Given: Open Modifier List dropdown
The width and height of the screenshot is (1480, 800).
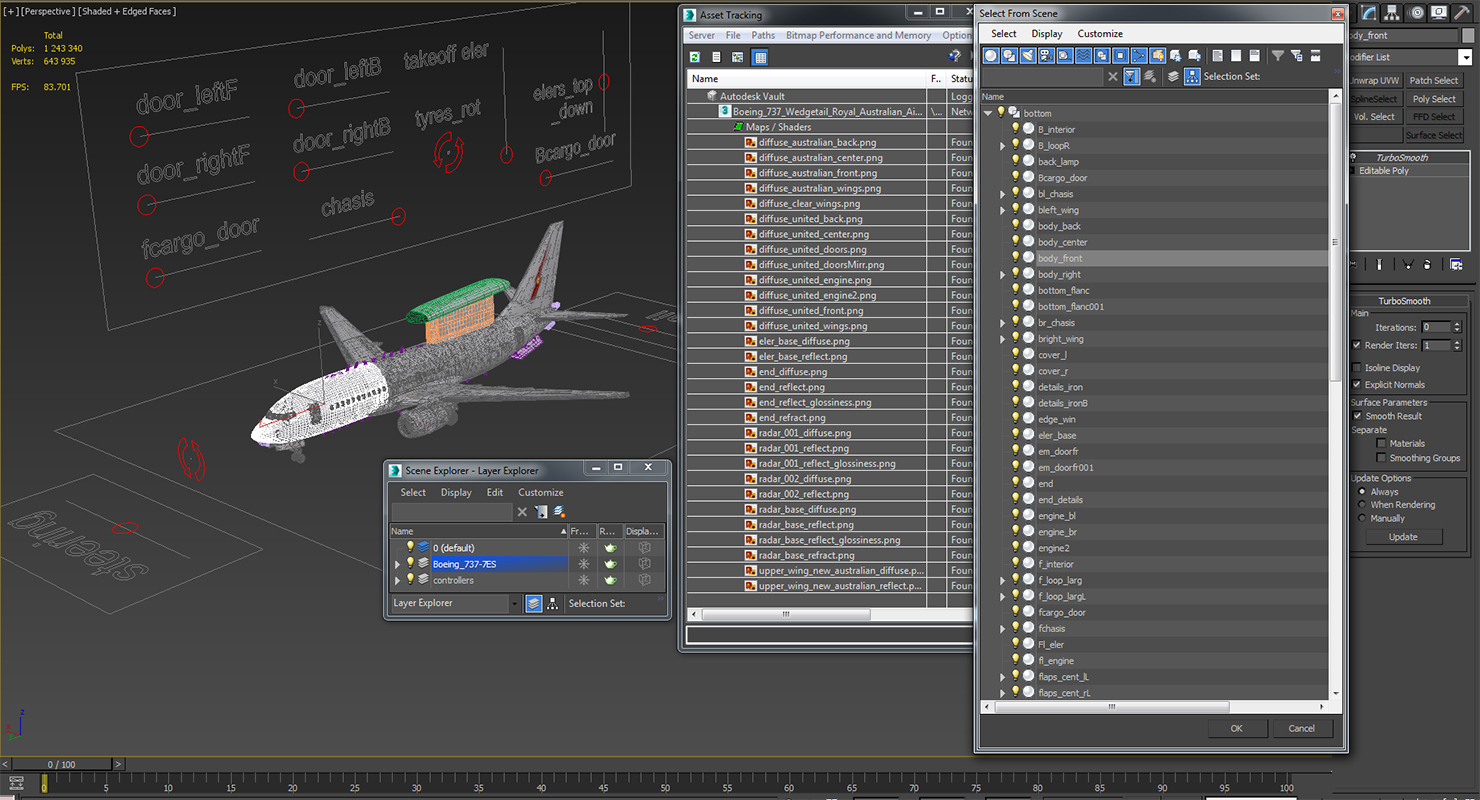Looking at the screenshot, I should tap(1466, 58).
